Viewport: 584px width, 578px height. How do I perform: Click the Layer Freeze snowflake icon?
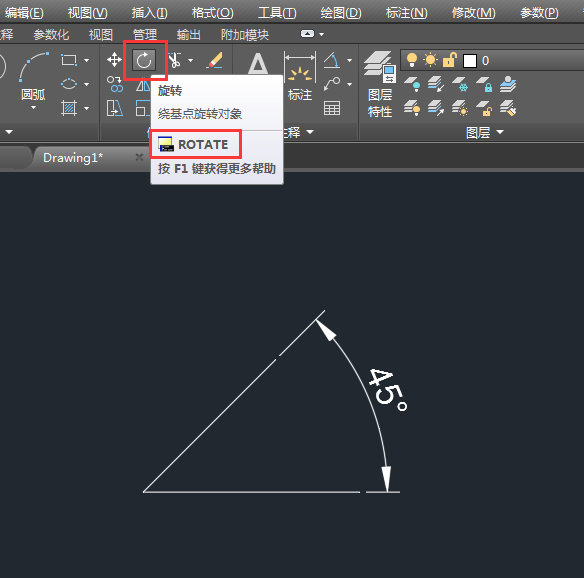pos(459,84)
